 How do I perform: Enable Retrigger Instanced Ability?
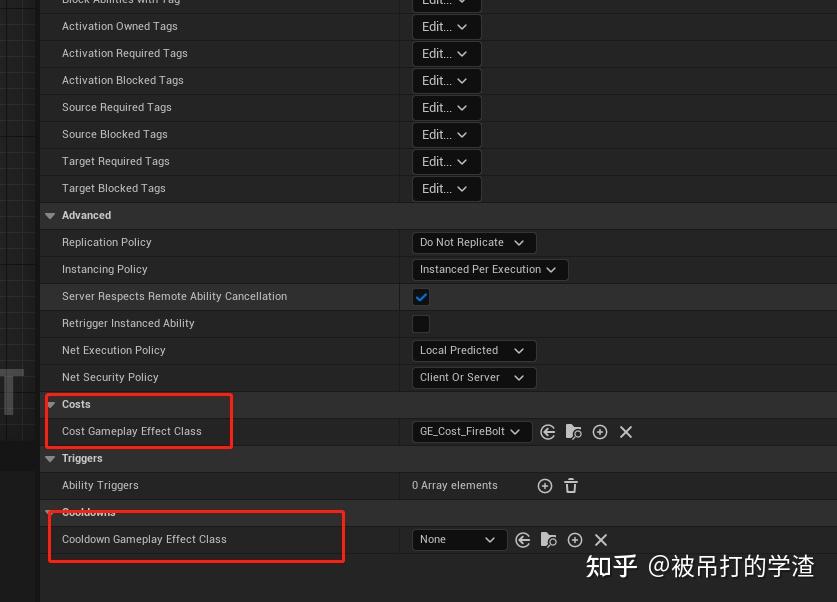[x=420, y=323]
